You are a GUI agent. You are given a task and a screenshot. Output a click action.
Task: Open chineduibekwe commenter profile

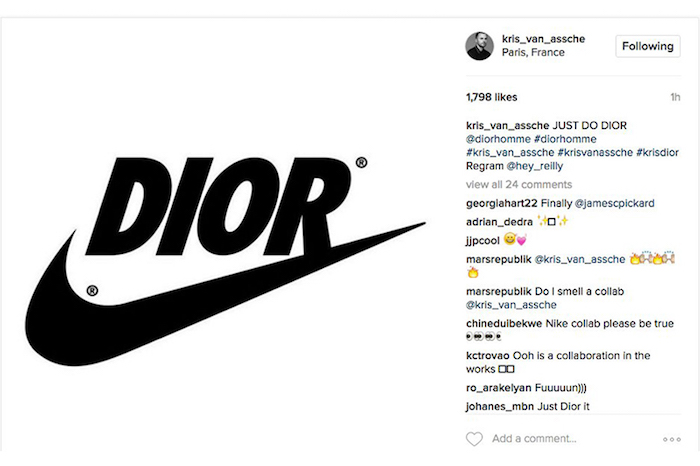click(x=504, y=323)
